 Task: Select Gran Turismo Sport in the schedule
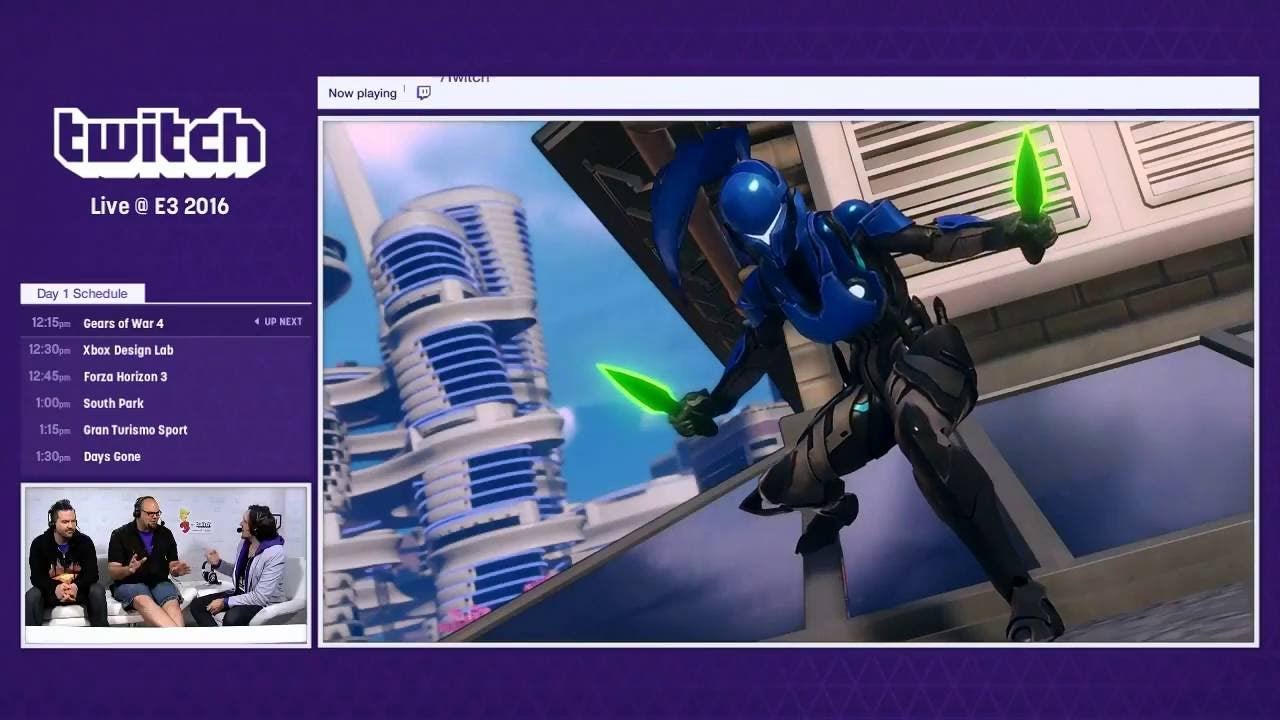(x=135, y=430)
